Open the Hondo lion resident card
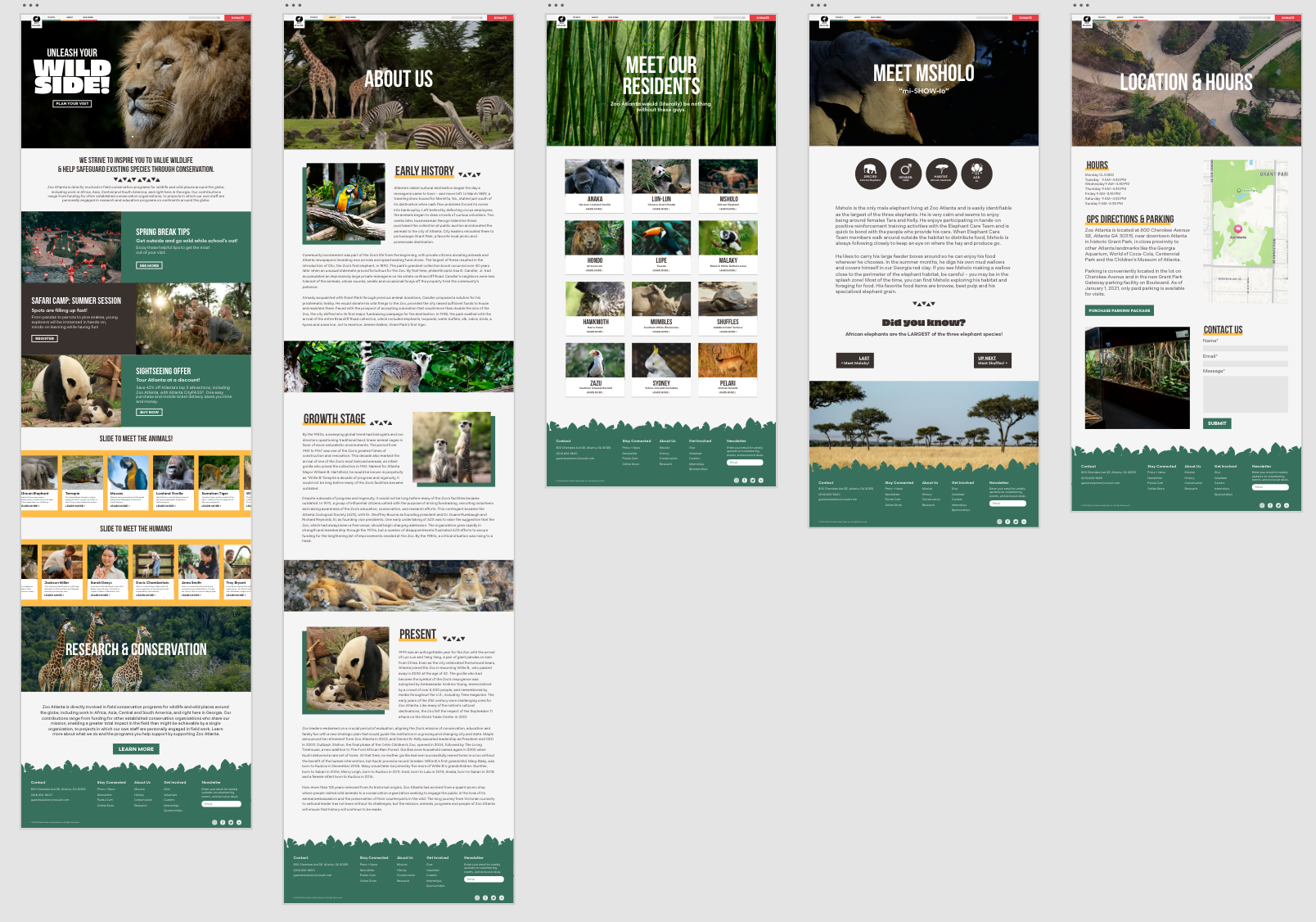Image resolution: width=1316 pixels, height=922 pixels. click(x=595, y=247)
